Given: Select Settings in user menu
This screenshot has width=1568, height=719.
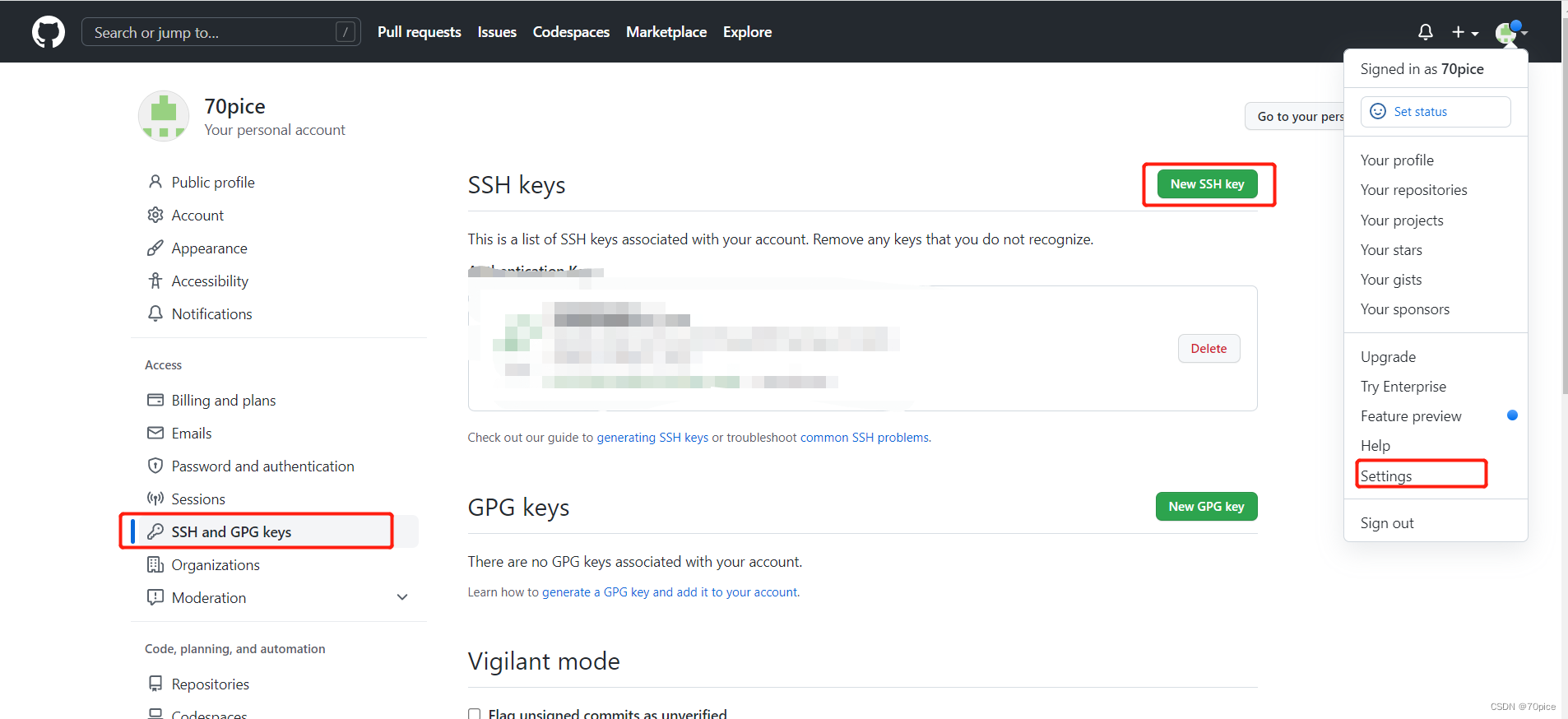Looking at the screenshot, I should (1386, 476).
